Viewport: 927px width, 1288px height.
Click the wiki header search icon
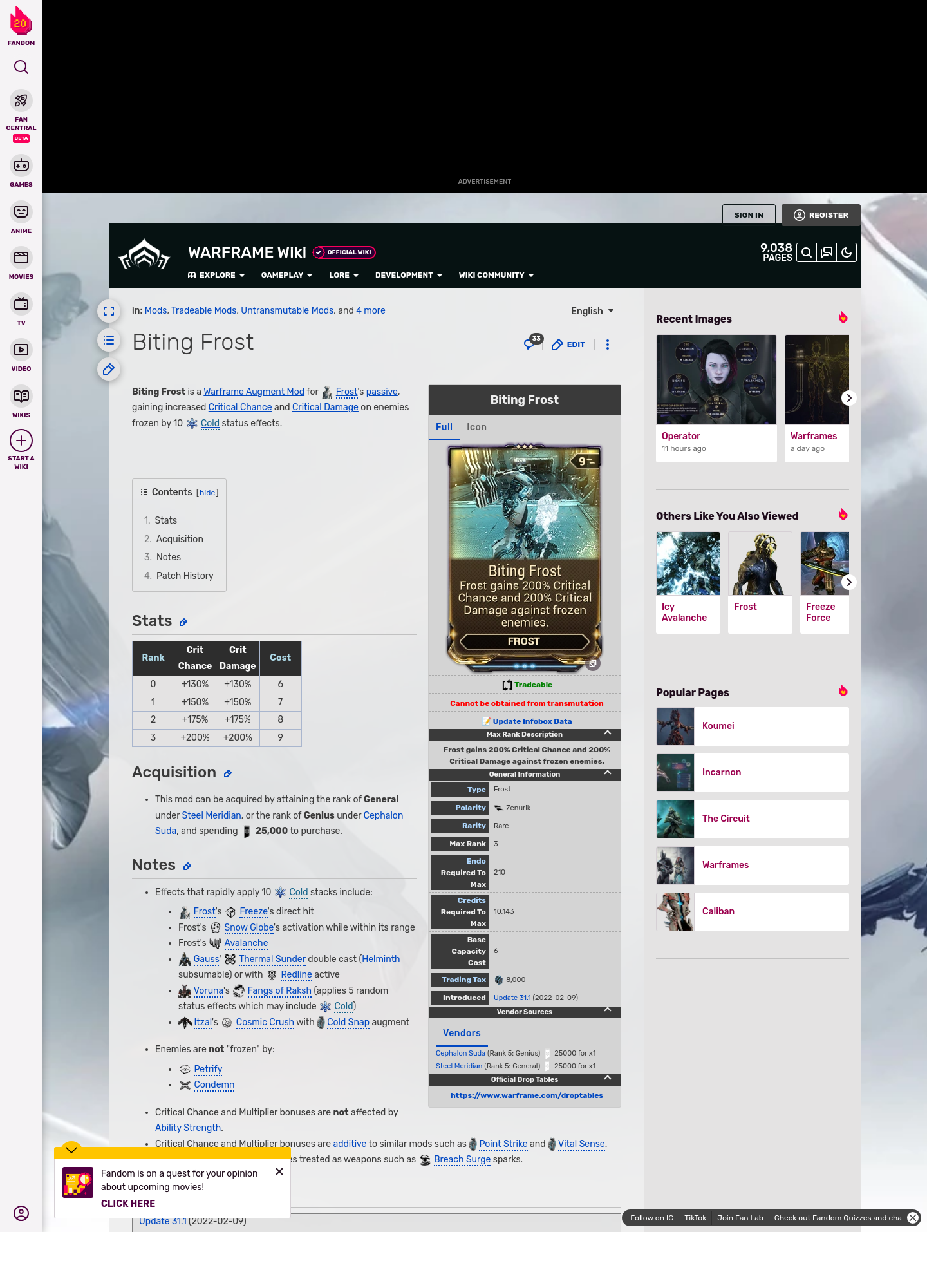pyautogui.click(x=807, y=252)
